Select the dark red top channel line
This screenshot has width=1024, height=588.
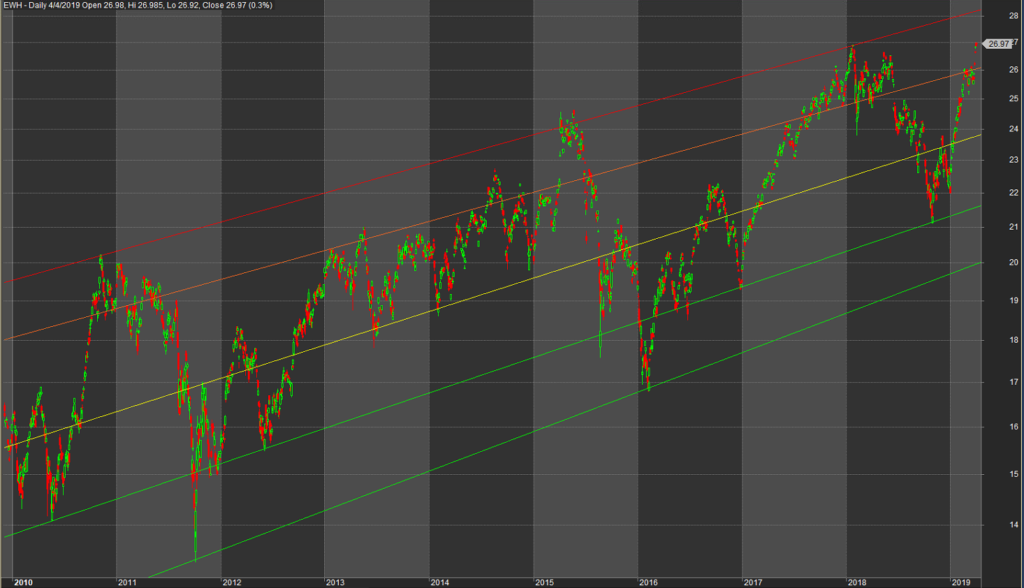coord(493,146)
